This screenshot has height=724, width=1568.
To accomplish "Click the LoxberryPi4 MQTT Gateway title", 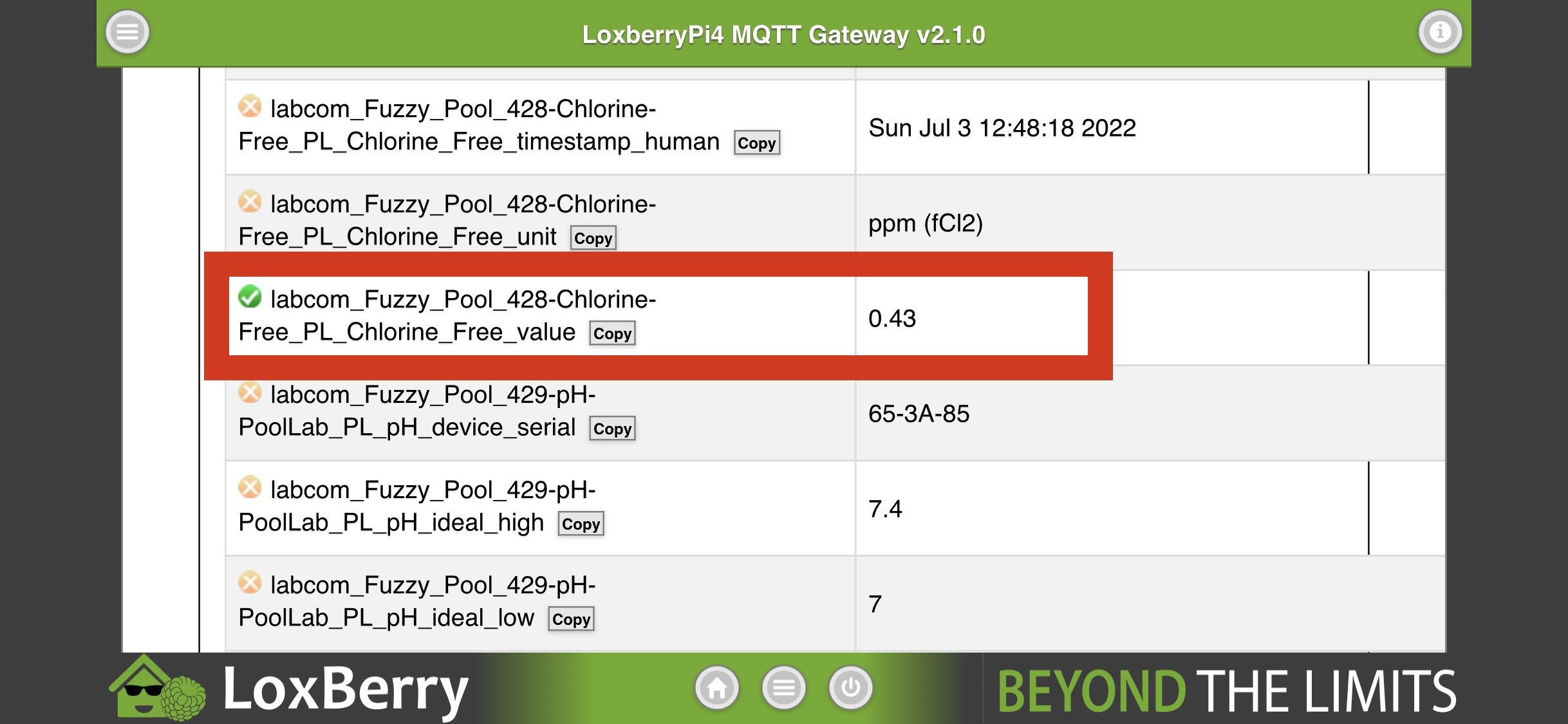I will pyautogui.click(x=783, y=35).
